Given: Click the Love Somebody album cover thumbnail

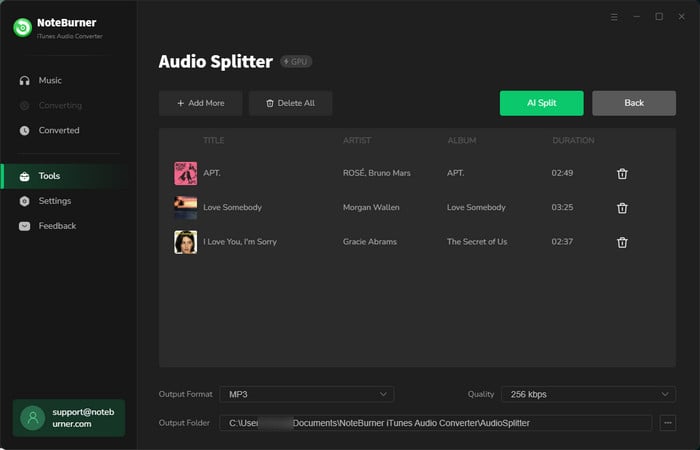Looking at the screenshot, I should pyautogui.click(x=186, y=208).
